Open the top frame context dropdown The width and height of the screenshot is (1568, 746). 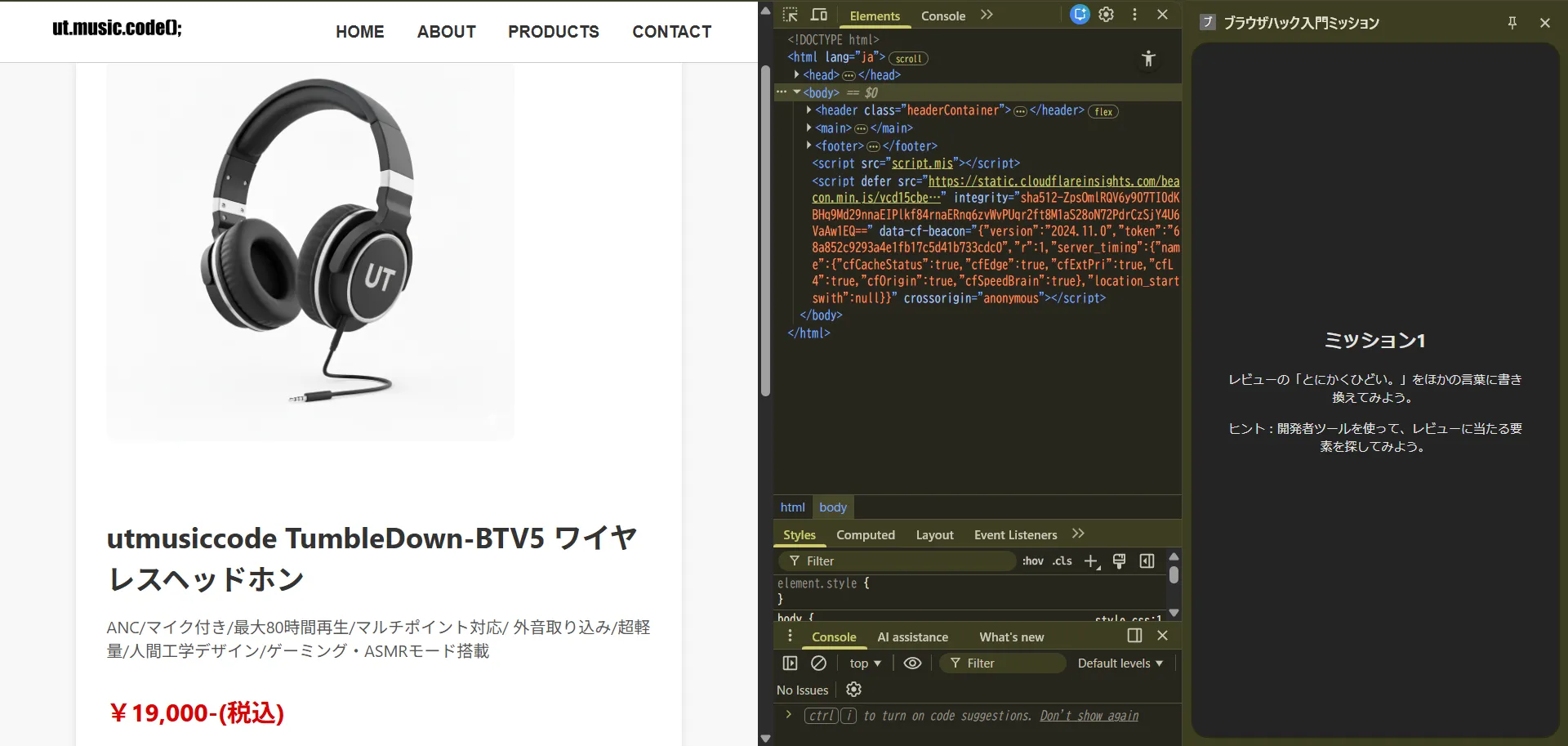pos(865,663)
